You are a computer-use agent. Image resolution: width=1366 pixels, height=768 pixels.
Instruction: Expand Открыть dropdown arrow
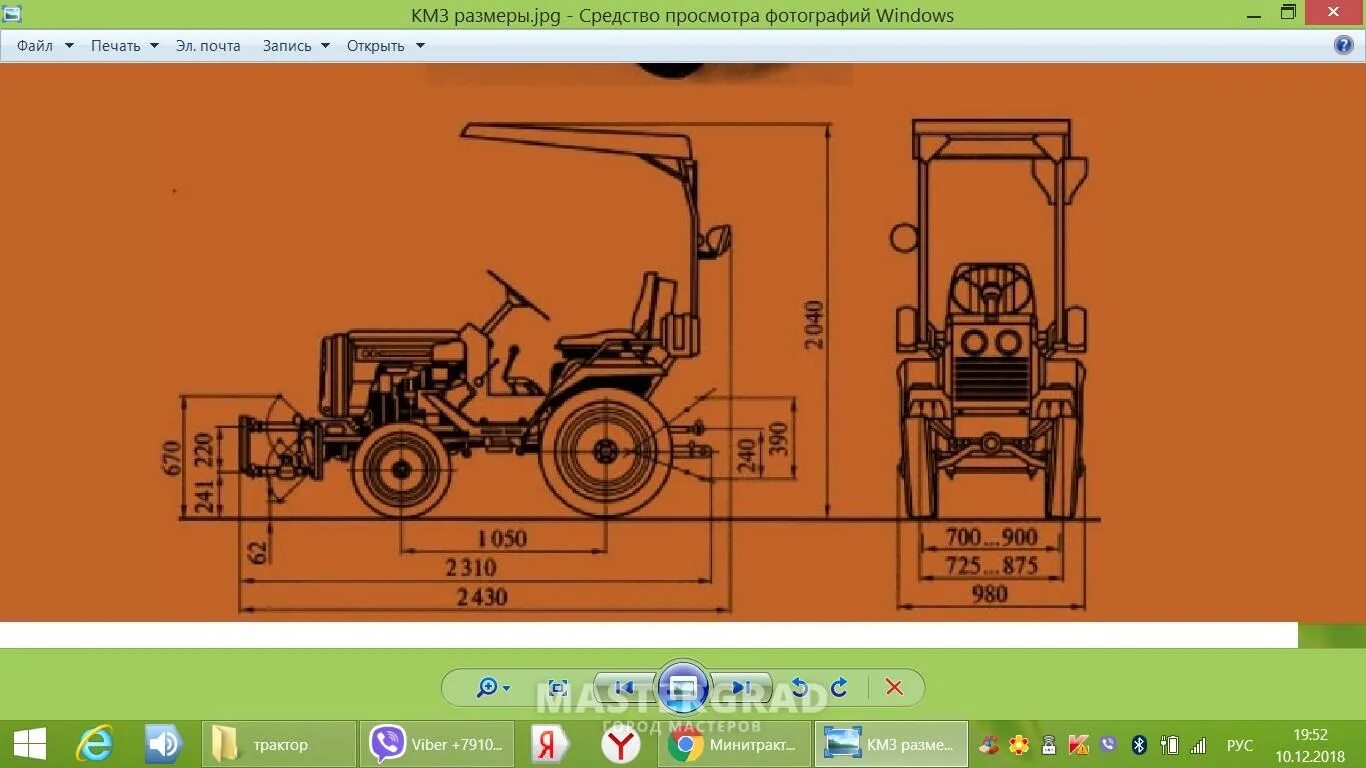coord(420,46)
